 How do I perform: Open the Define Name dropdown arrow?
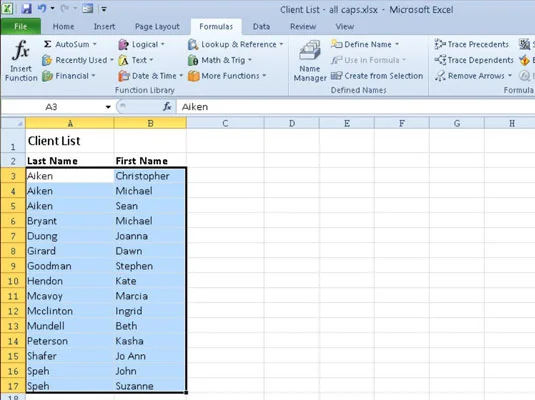397,44
